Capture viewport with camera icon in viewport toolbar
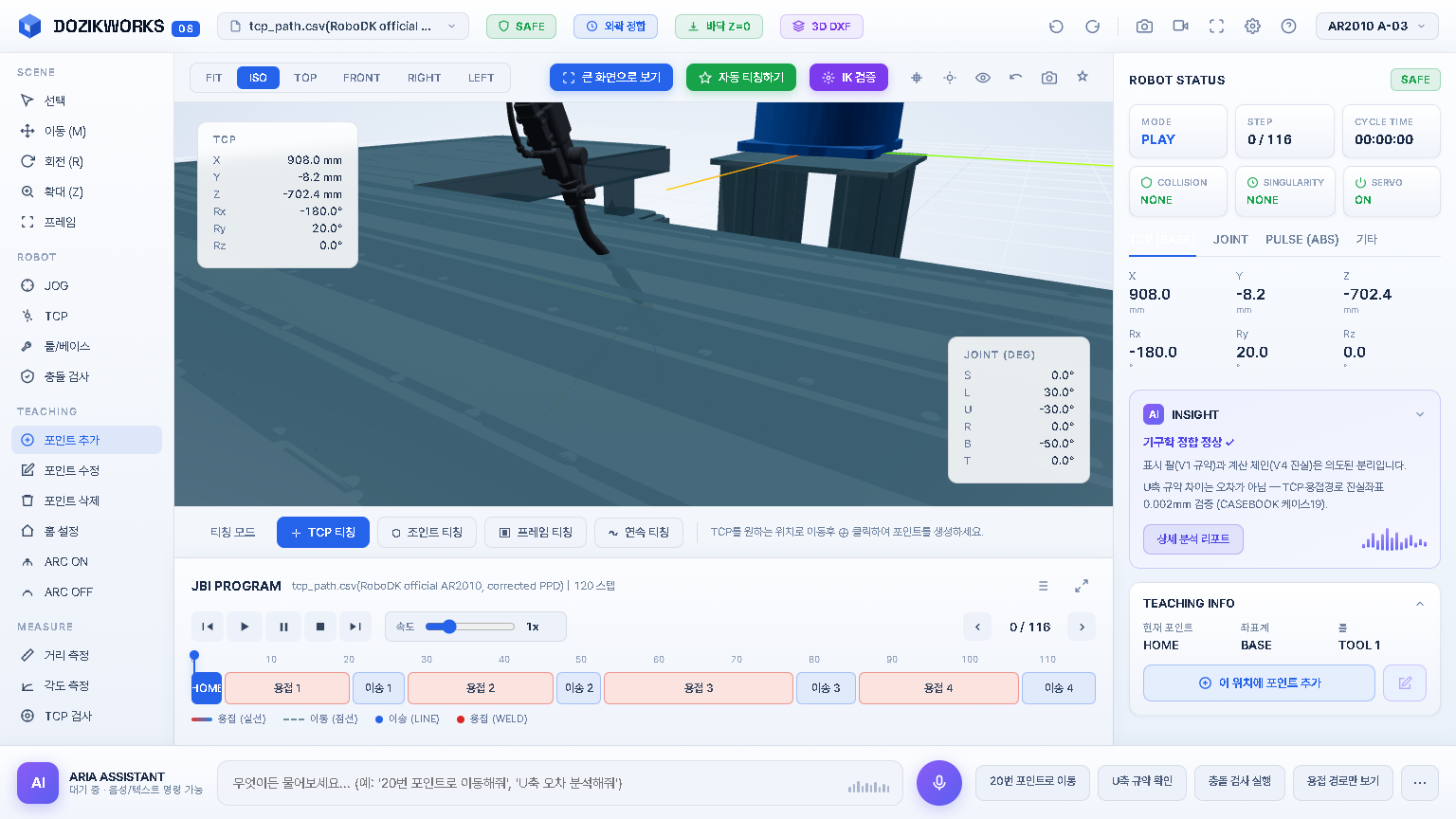This screenshot has width=1456, height=819. (x=1049, y=78)
